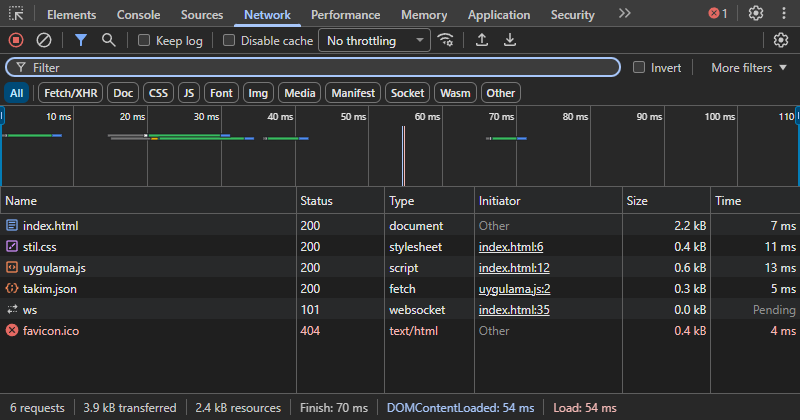This screenshot has width=800, height=420.
Task: Filter by Font requests
Action: coord(221,93)
